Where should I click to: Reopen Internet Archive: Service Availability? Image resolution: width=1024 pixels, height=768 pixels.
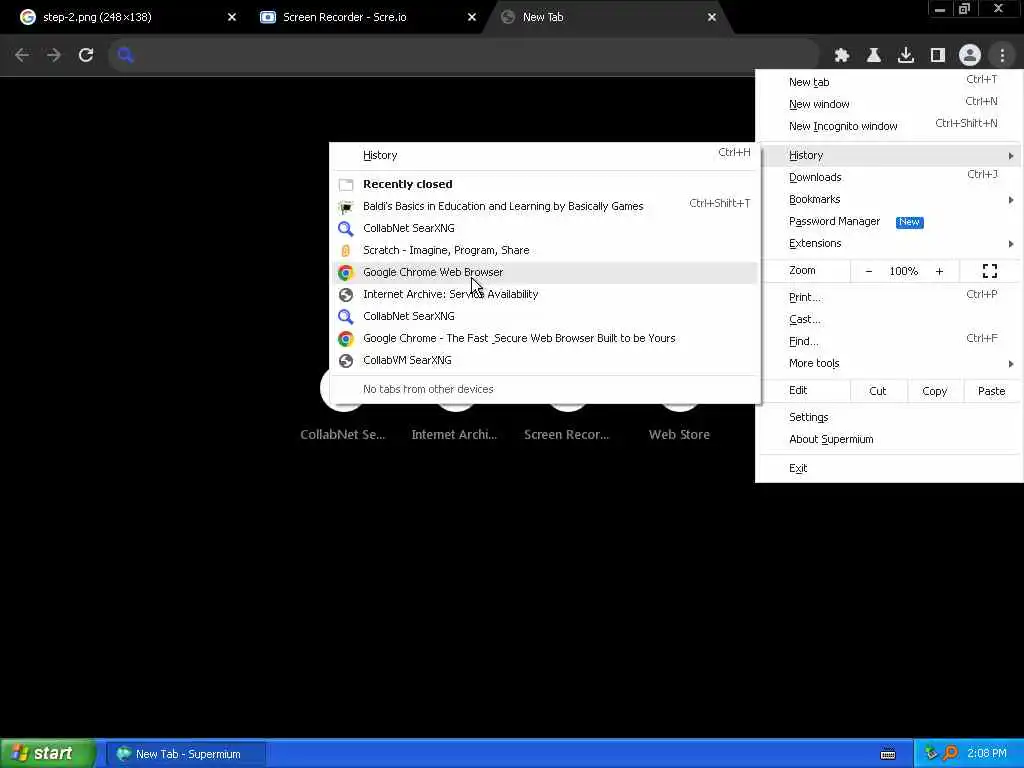pyautogui.click(x=545, y=295)
